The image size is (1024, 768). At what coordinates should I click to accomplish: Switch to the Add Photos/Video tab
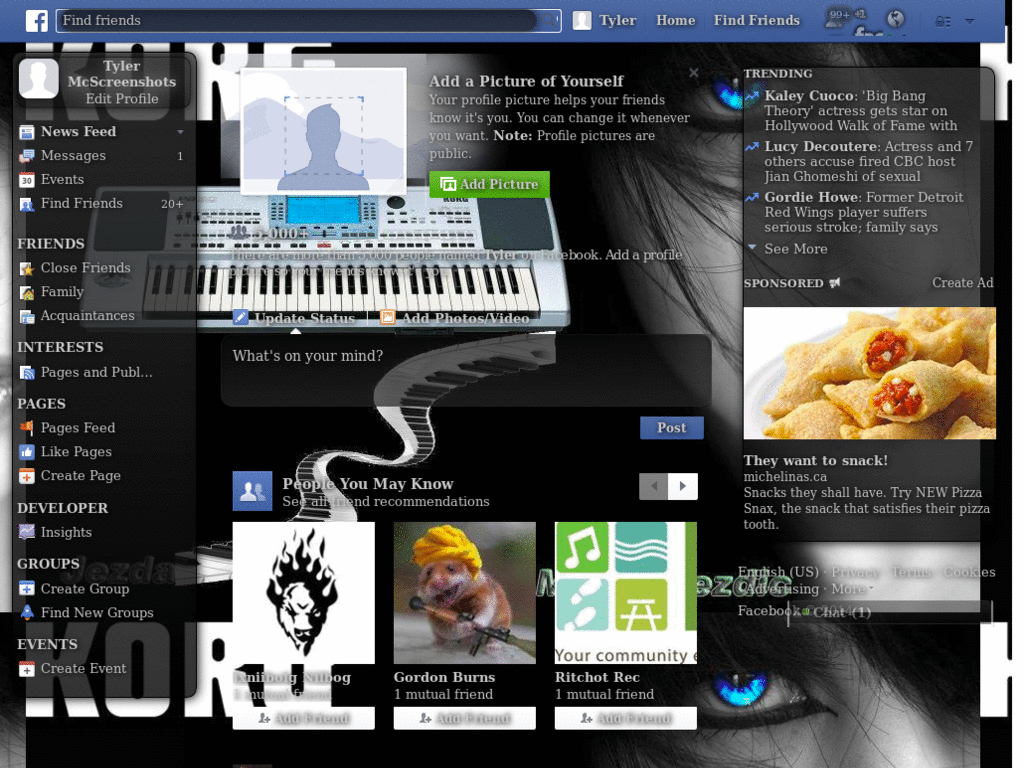465,318
